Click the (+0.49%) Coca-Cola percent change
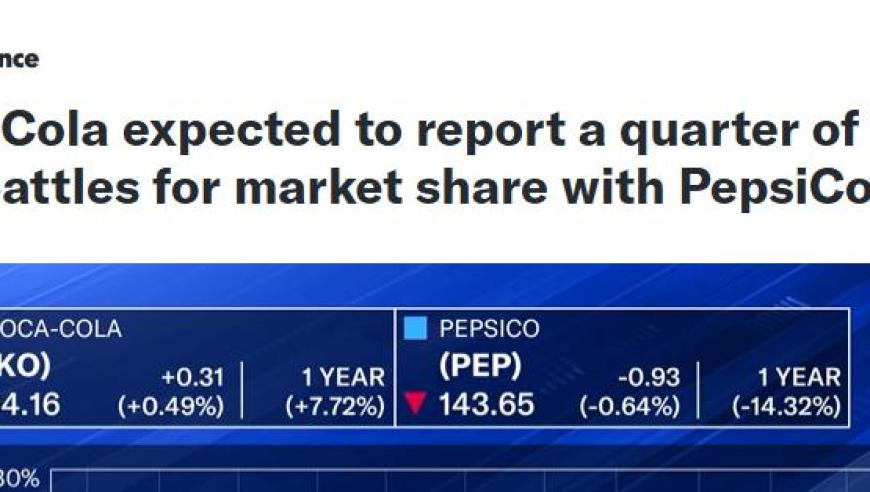Viewport: 870px width, 492px height. (x=171, y=407)
